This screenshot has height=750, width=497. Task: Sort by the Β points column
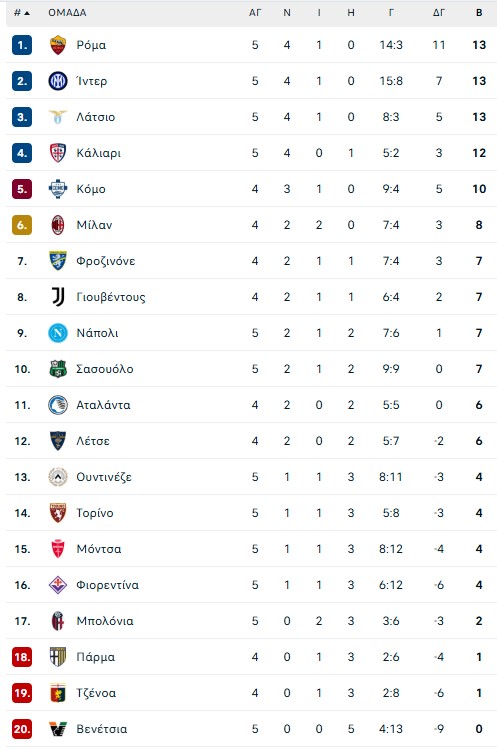click(479, 13)
